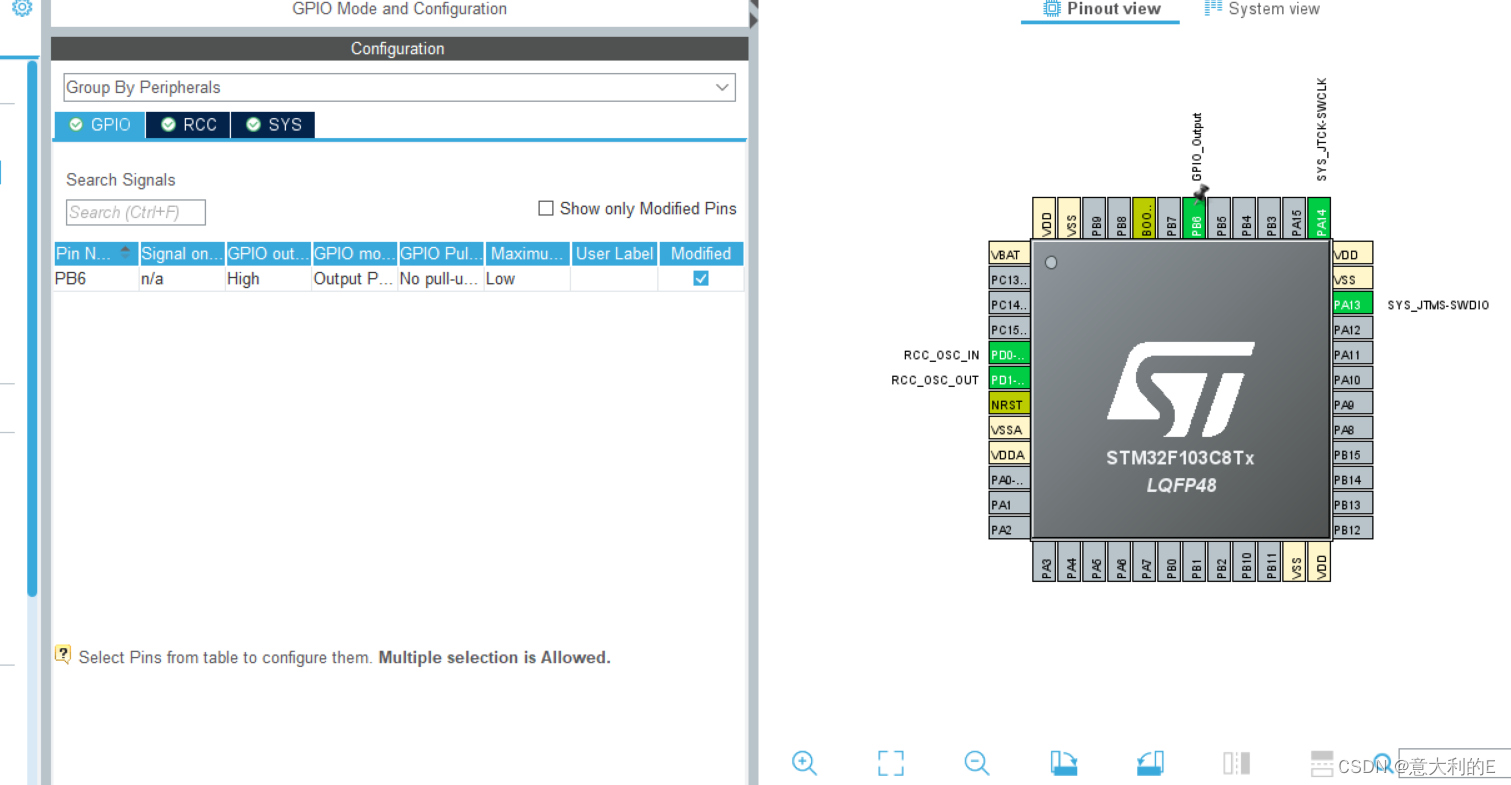The width and height of the screenshot is (1511, 785).
Task: Click the GPIO tab green check icon
Action: point(76,125)
